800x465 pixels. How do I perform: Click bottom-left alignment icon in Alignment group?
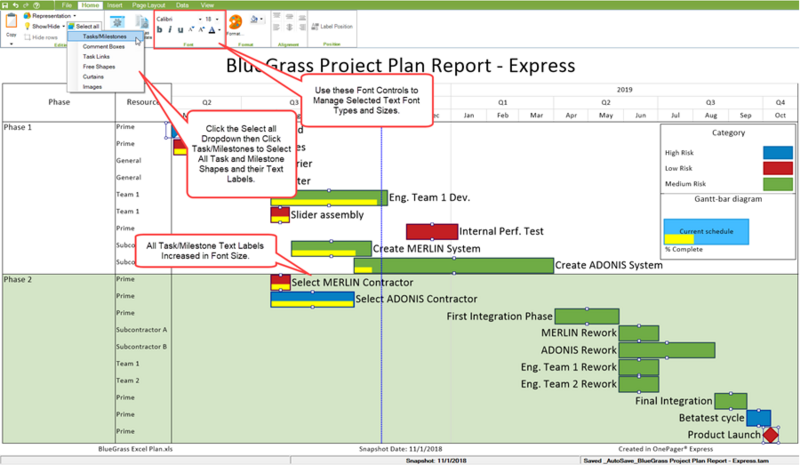coord(277,27)
